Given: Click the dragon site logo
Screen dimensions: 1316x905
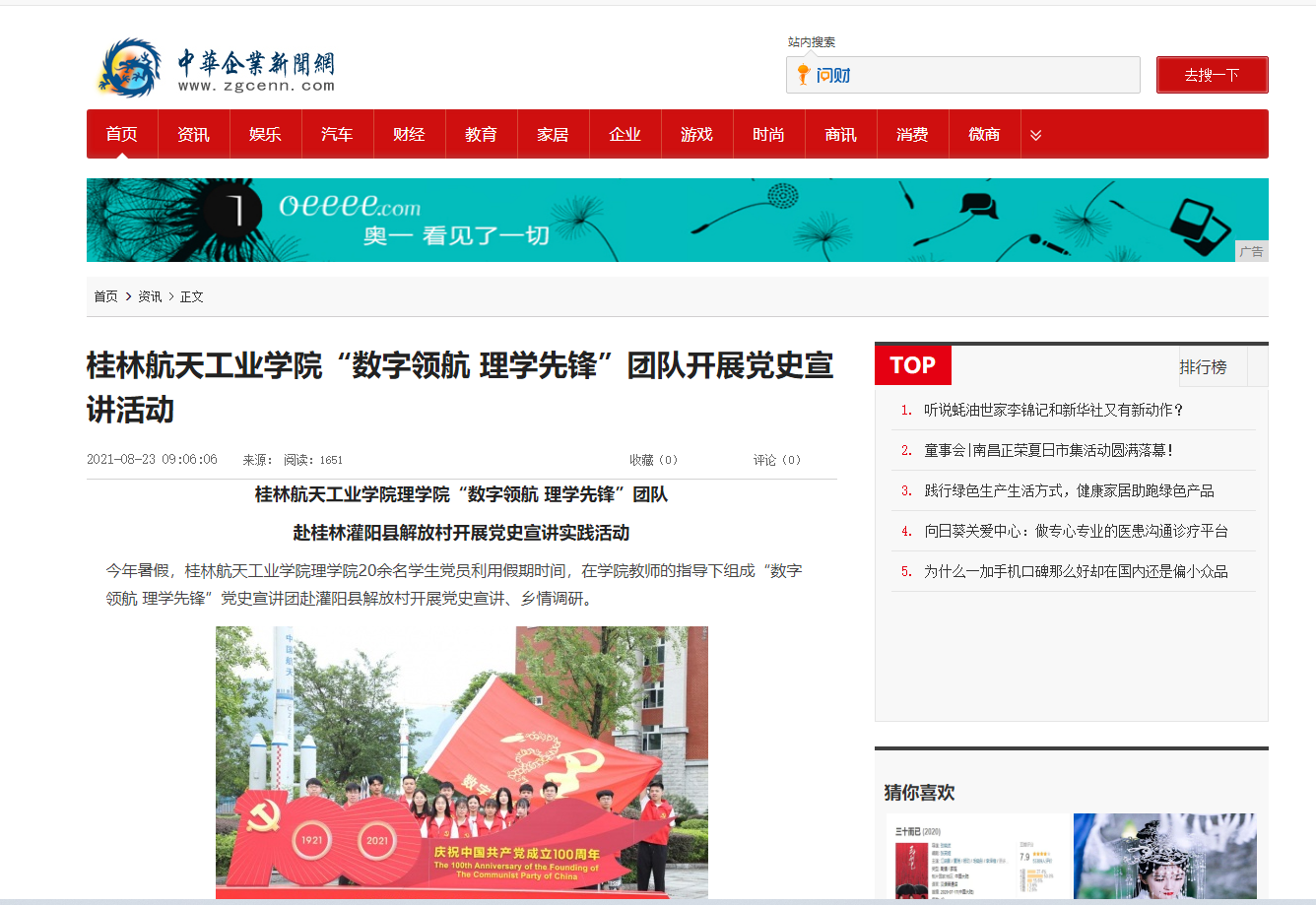Looking at the screenshot, I should tap(129, 68).
